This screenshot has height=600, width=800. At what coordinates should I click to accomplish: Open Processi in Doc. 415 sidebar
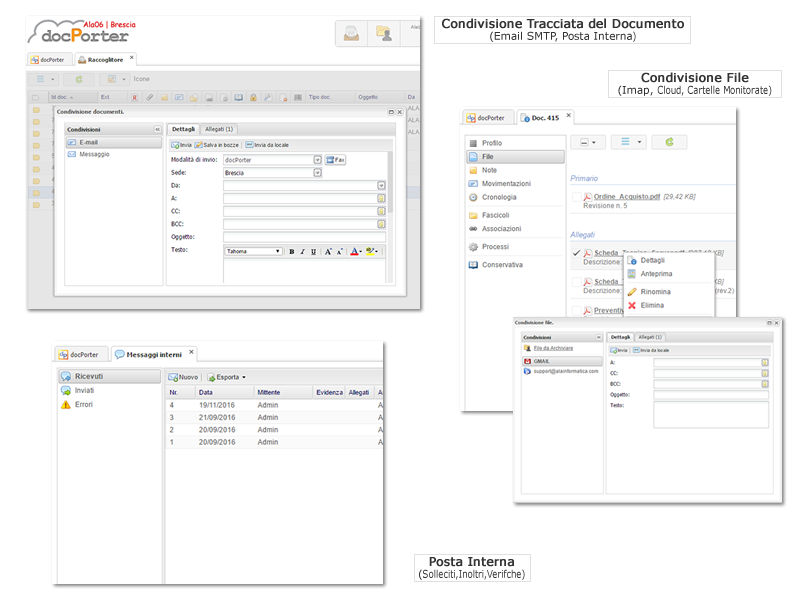(515, 247)
